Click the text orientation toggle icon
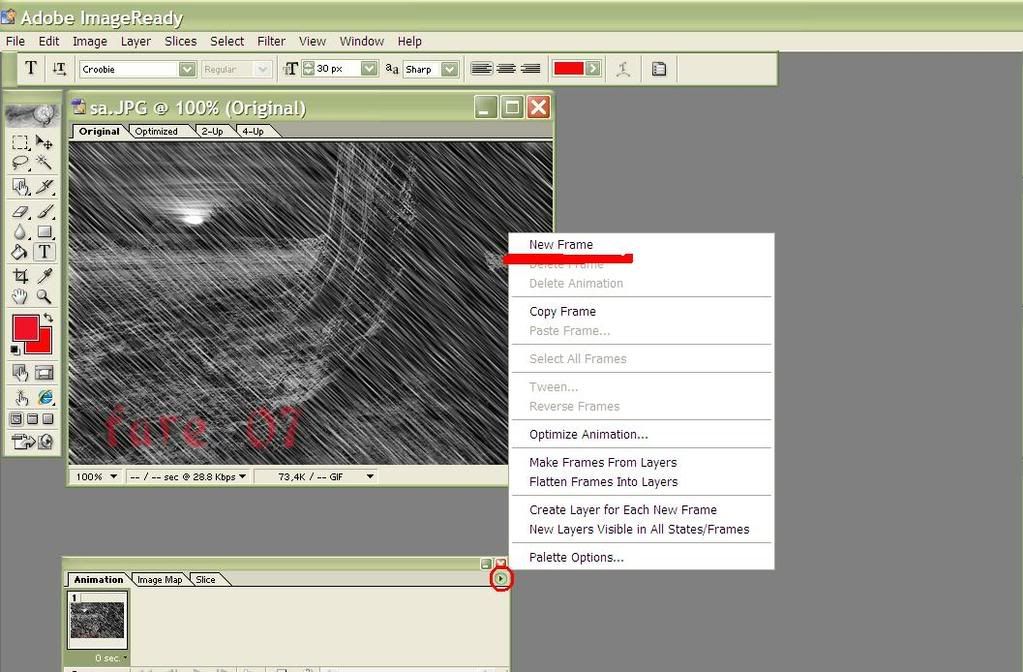The image size is (1023, 672). pos(59,69)
